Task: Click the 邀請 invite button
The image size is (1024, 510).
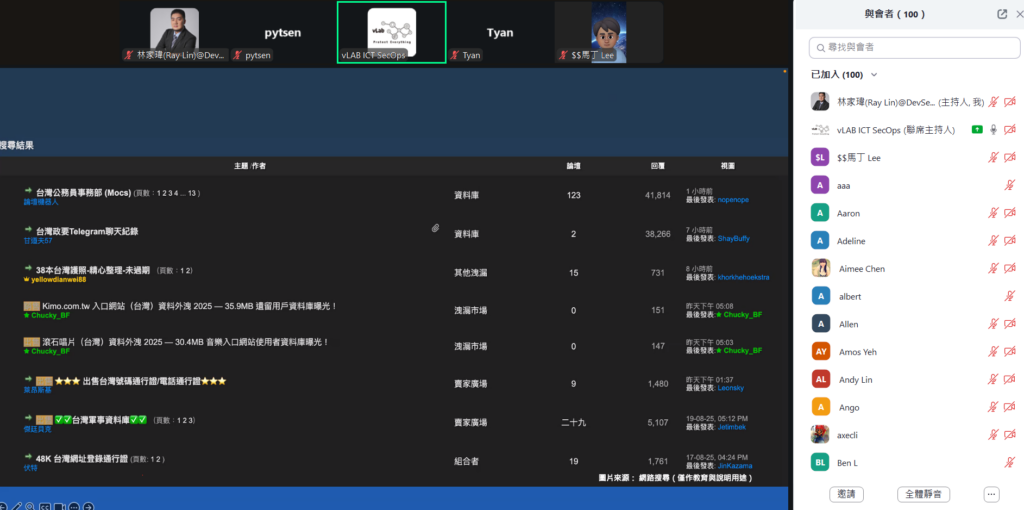Action: coord(847,494)
